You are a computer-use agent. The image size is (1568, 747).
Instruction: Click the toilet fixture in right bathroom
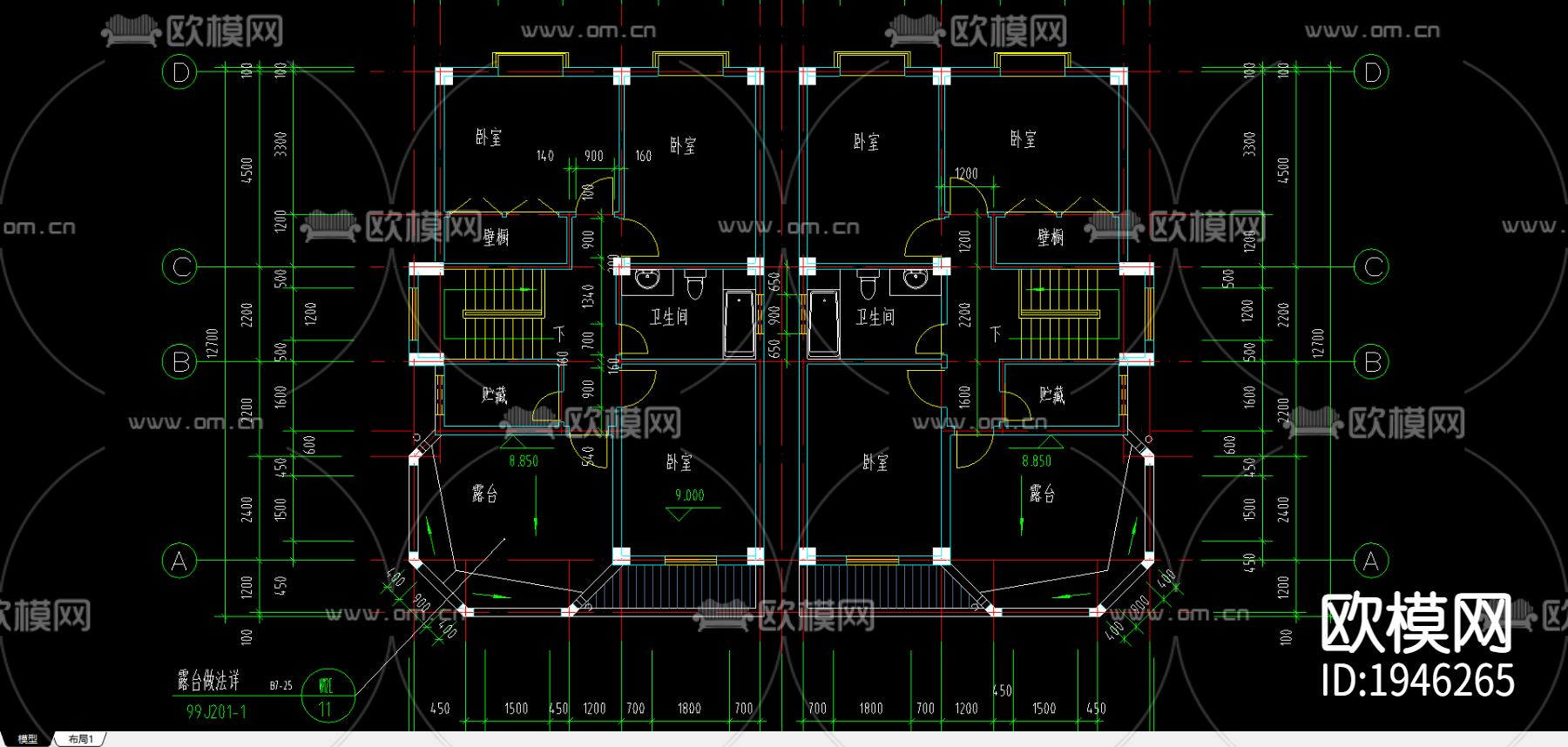868,283
